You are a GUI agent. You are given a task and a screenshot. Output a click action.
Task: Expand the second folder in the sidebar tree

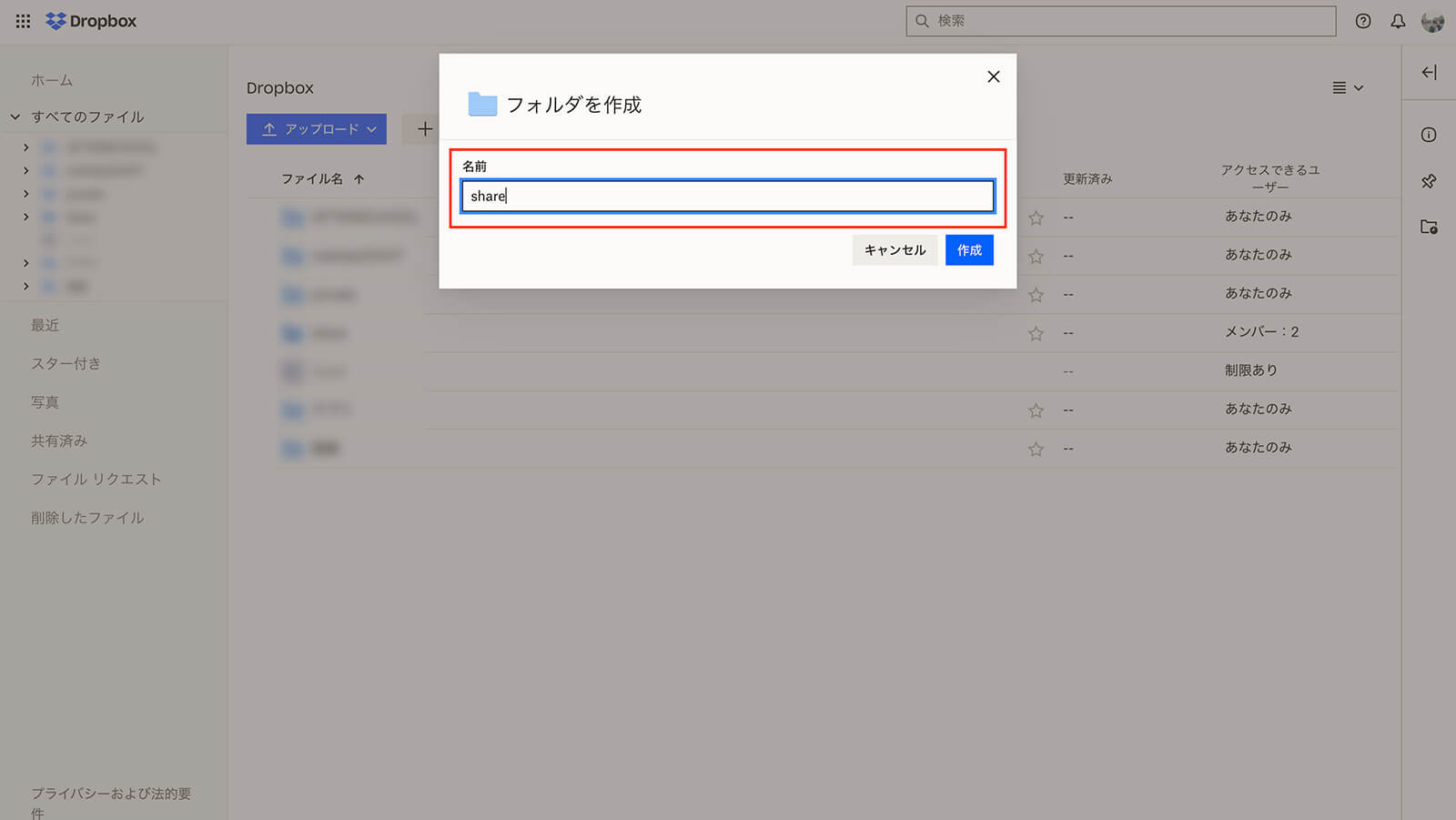pos(25,170)
